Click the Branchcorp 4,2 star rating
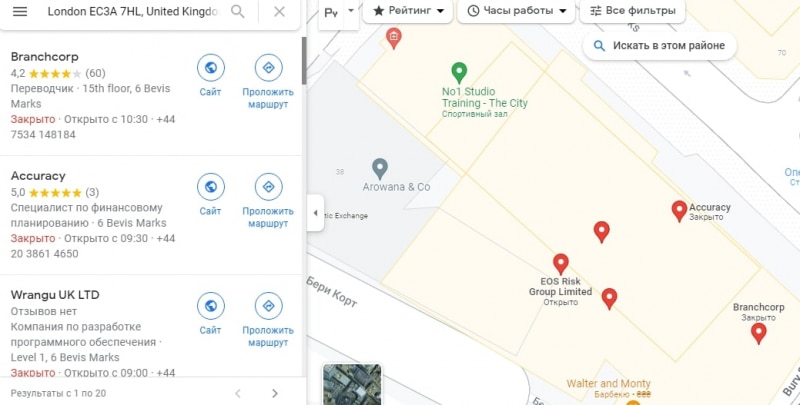This screenshot has height=405, width=800. coord(58,73)
